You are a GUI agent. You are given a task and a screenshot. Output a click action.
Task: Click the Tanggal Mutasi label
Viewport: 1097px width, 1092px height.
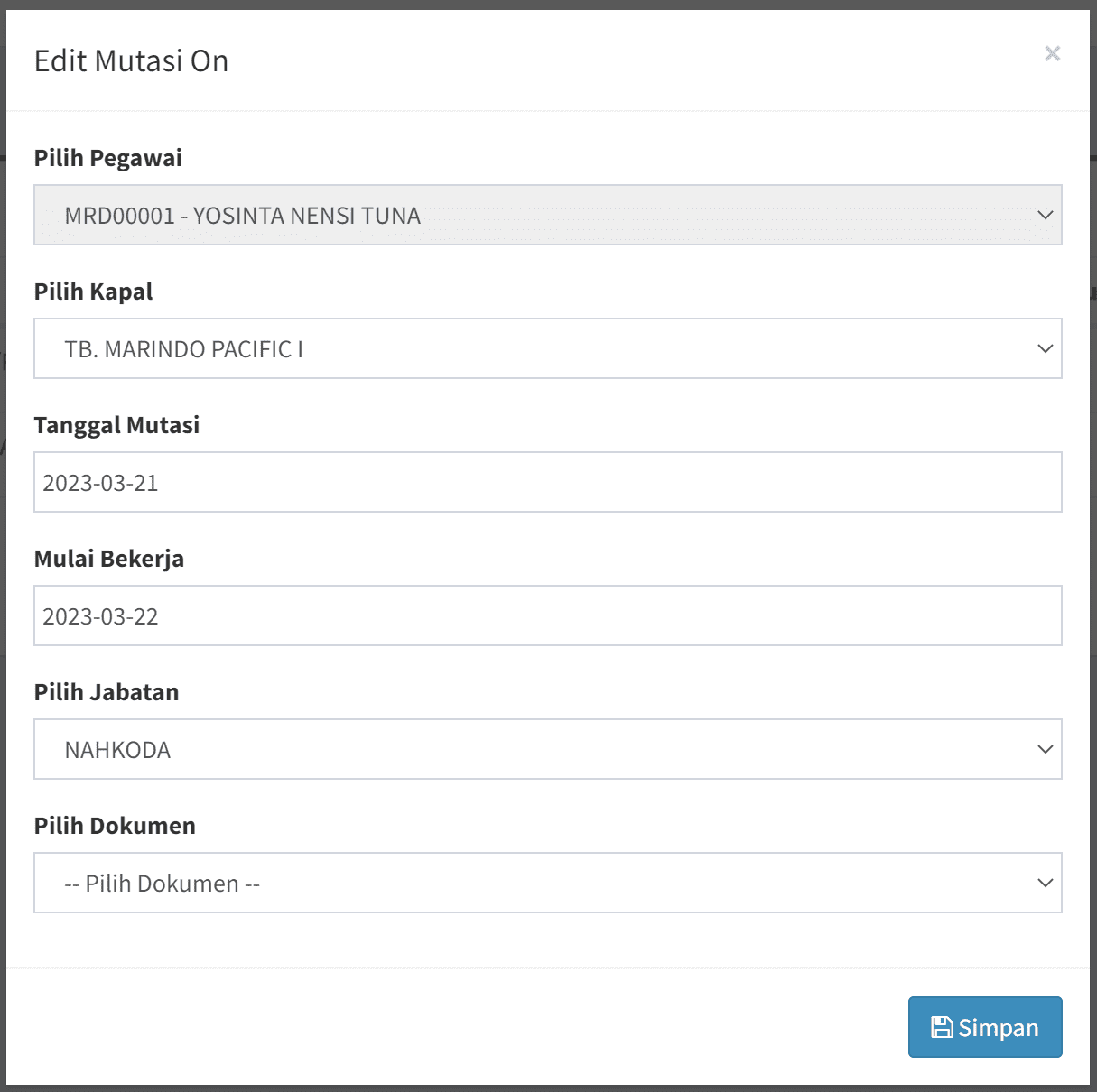pyautogui.click(x=116, y=425)
